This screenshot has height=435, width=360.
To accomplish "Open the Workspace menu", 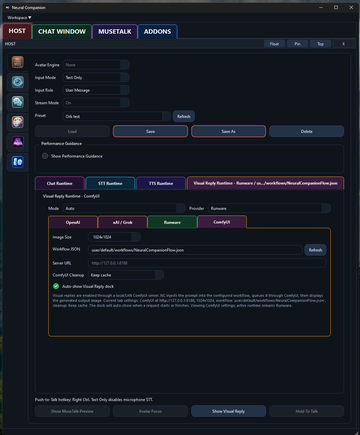I will 19,17.
